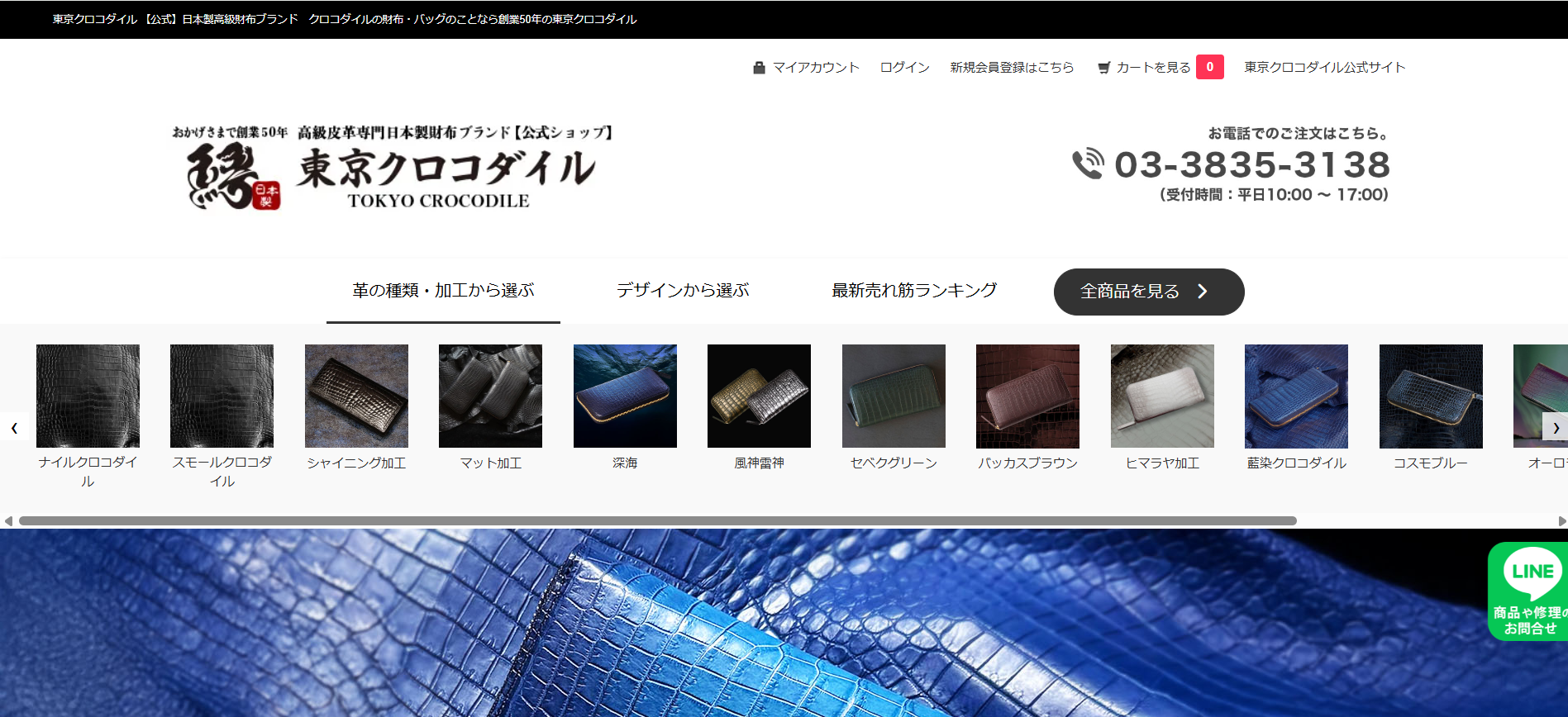Choose the ヒマラヤ加工 thumbnail
Screen dimensions: 1568x717
(1162, 396)
